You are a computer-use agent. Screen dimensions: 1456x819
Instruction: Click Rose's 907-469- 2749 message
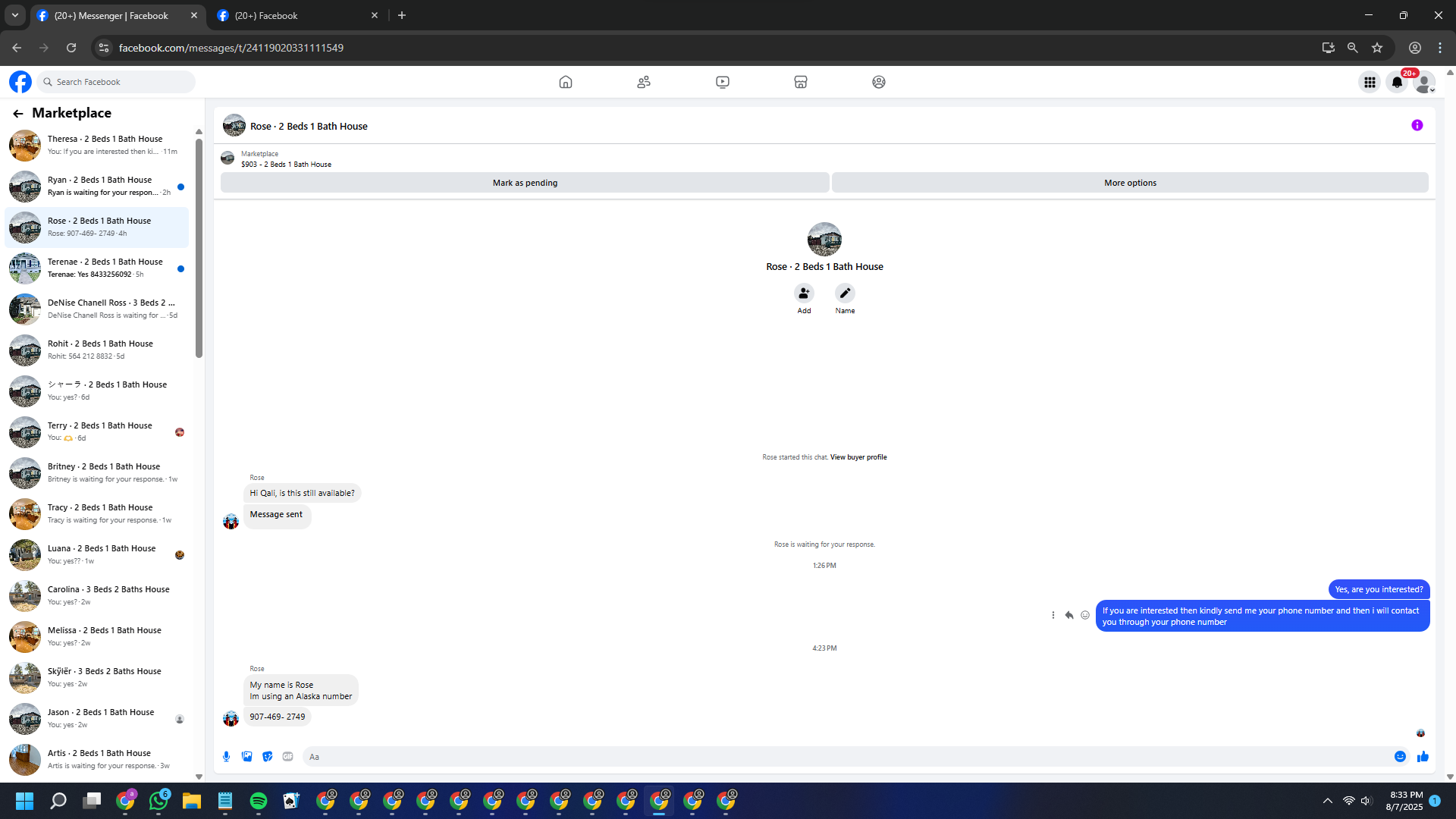[x=278, y=717]
